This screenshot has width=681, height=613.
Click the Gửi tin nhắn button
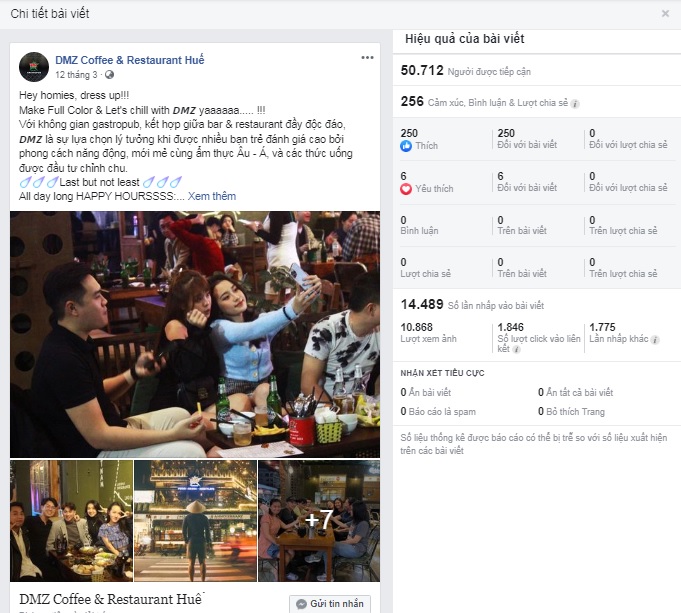pyautogui.click(x=330, y=604)
